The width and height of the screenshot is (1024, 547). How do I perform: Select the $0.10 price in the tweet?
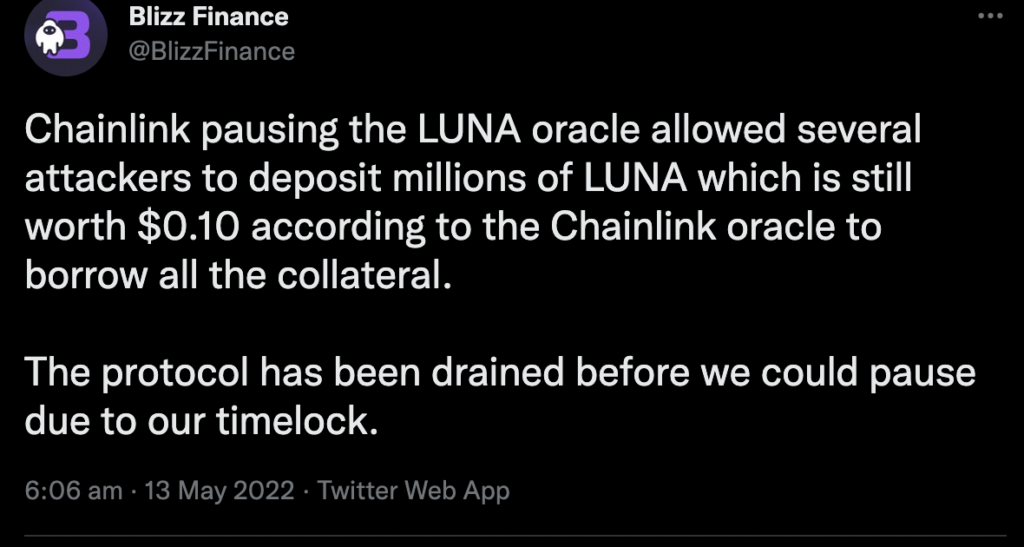pos(189,227)
